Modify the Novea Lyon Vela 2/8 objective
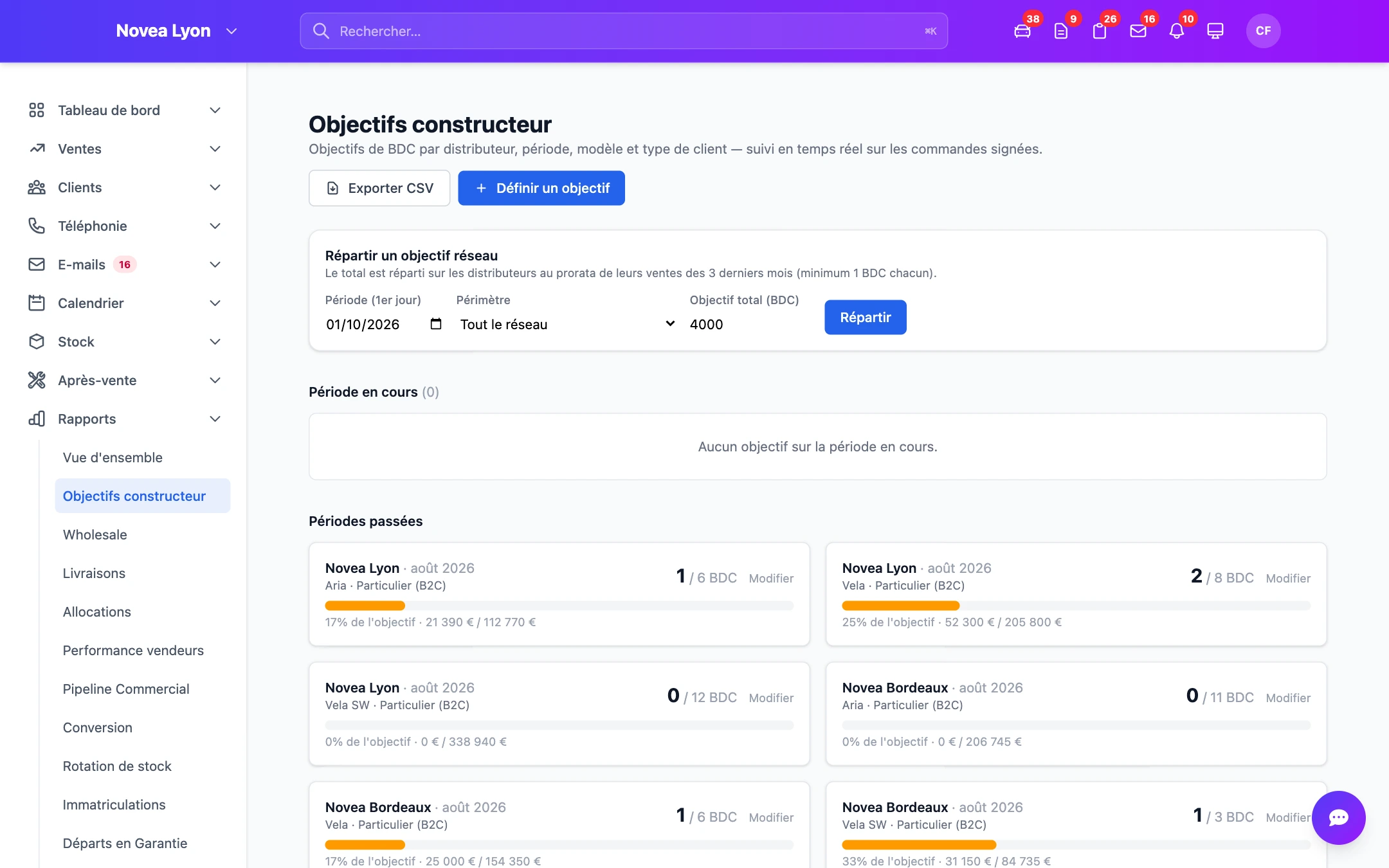Viewport: 1389px width, 868px height. (x=1288, y=578)
